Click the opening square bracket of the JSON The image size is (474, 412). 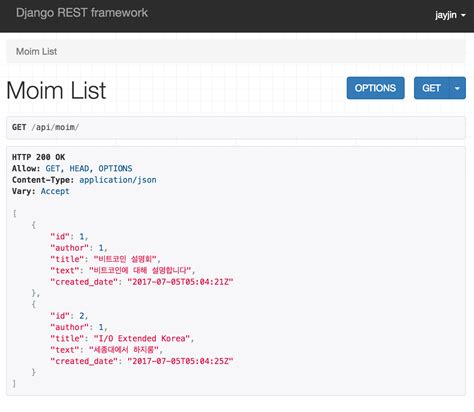(14, 213)
